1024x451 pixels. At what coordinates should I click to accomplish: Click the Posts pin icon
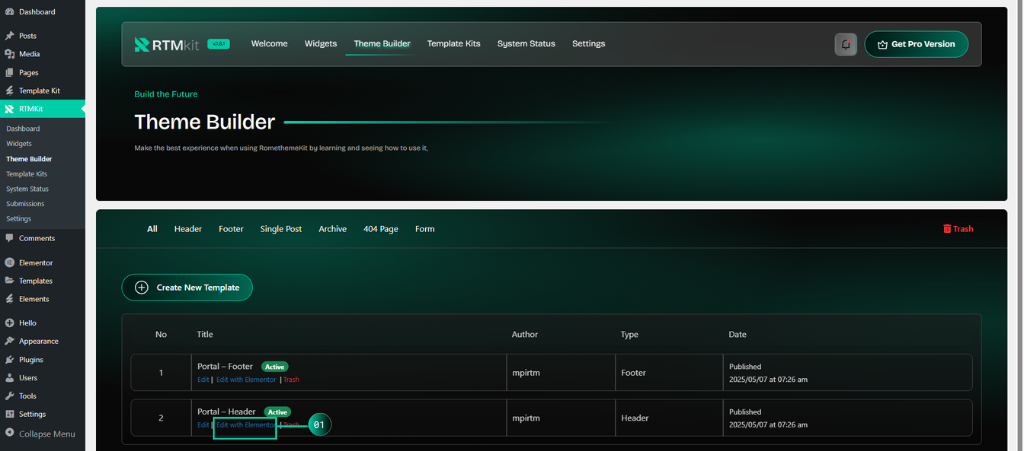10,36
